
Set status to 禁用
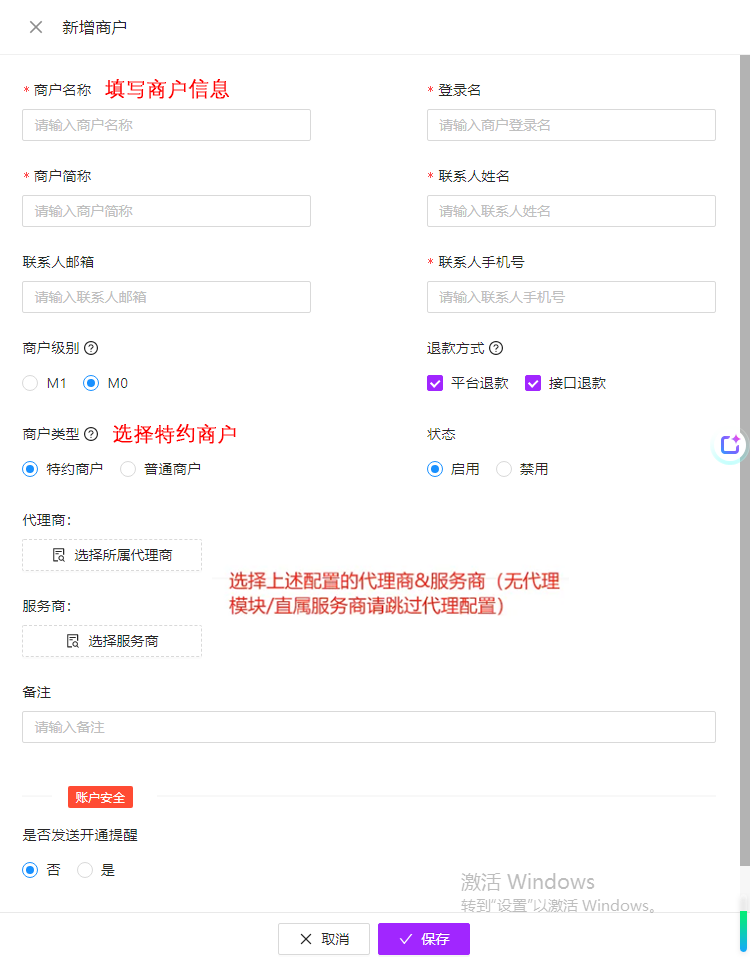tap(504, 469)
